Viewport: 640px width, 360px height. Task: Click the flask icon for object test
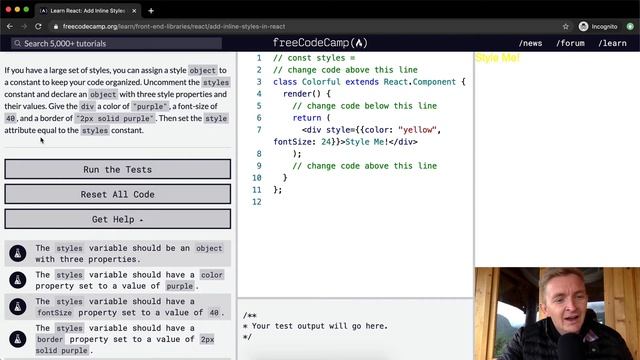tap(18, 253)
